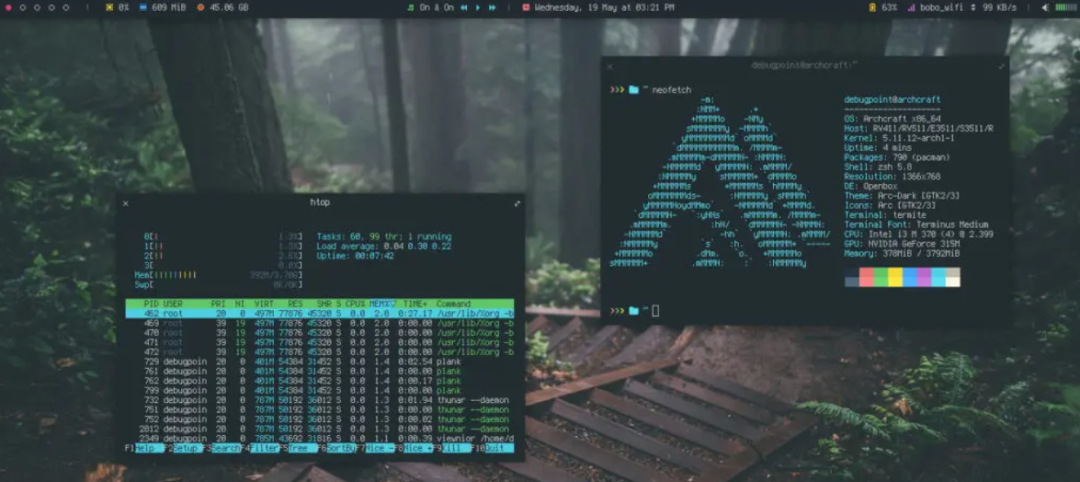
Task: Sort htop by the CPU% column
Action: (355, 304)
